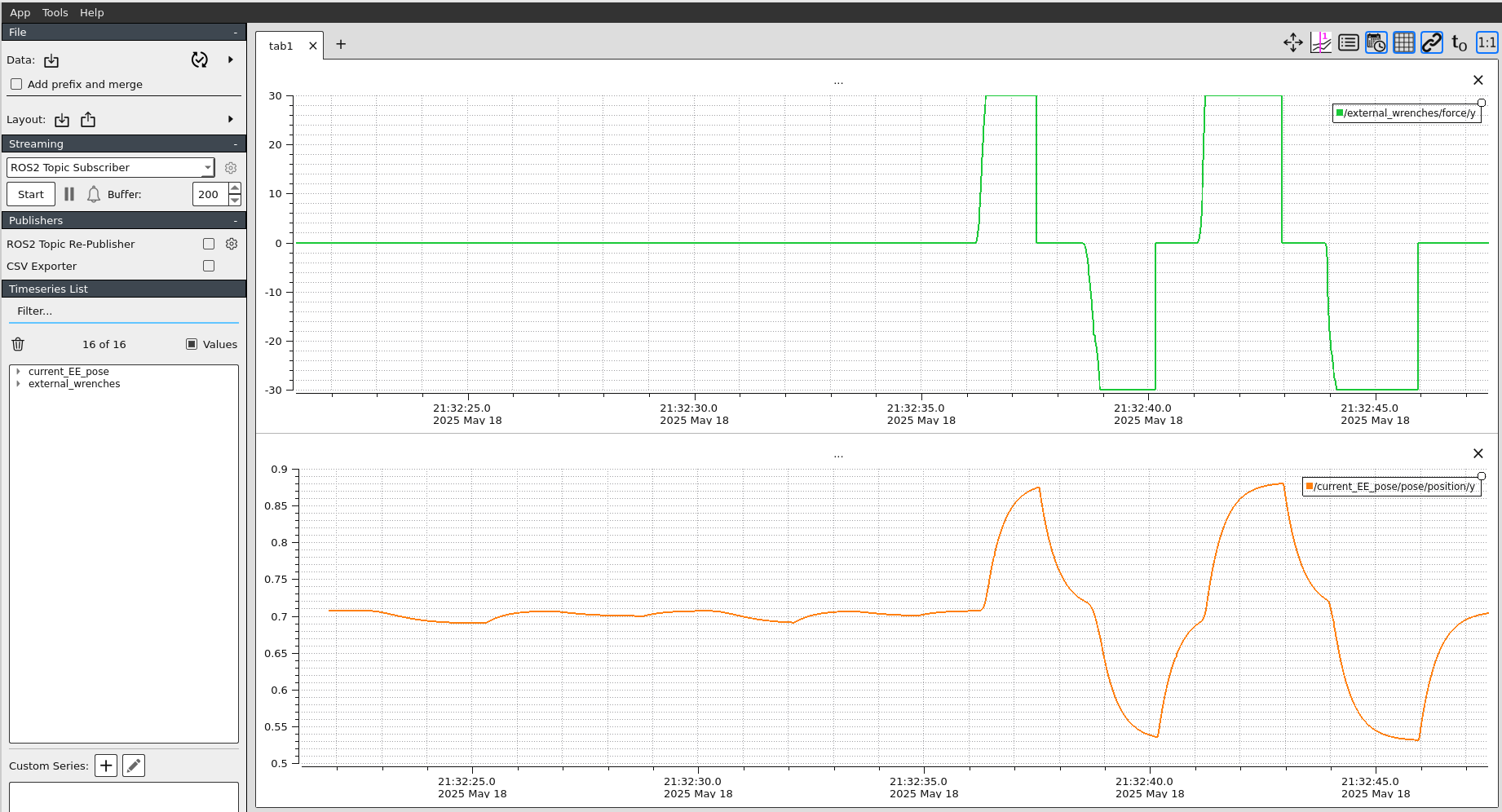Click the zoom-out arrows icon in toolbar
The height and width of the screenshot is (812, 1502).
[x=1292, y=43]
